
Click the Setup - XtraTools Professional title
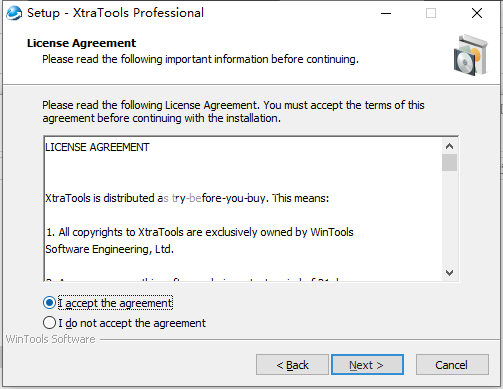pyautogui.click(x=115, y=13)
